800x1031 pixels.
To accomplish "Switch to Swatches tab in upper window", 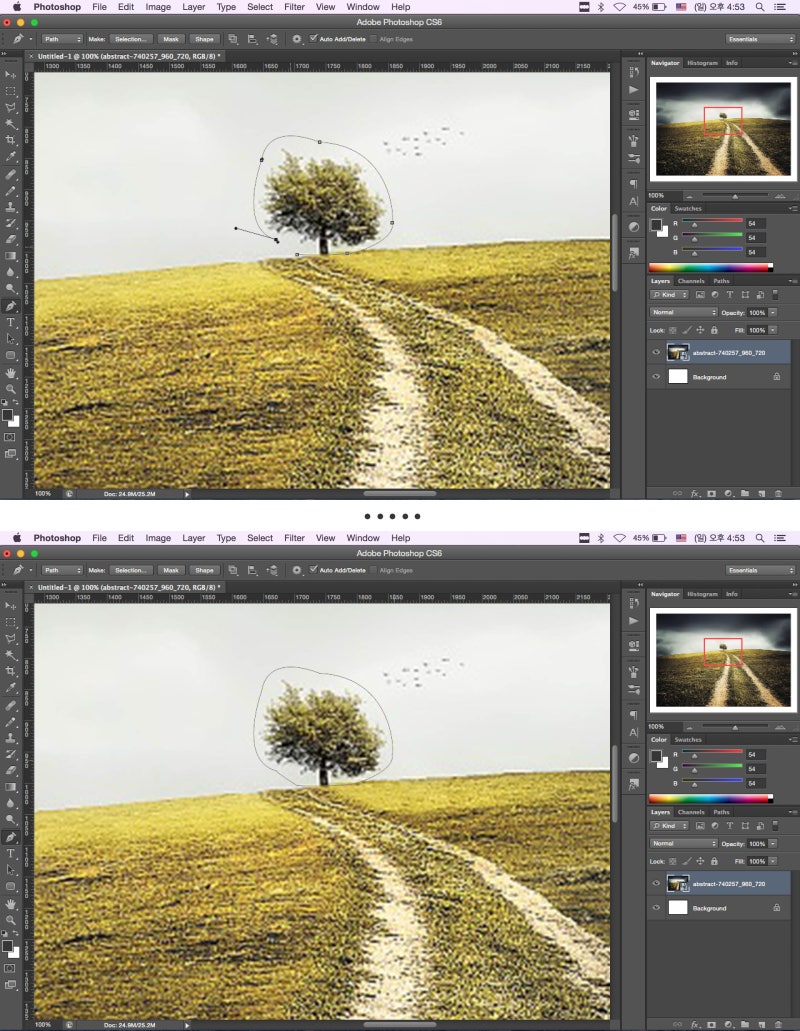I will pos(688,208).
